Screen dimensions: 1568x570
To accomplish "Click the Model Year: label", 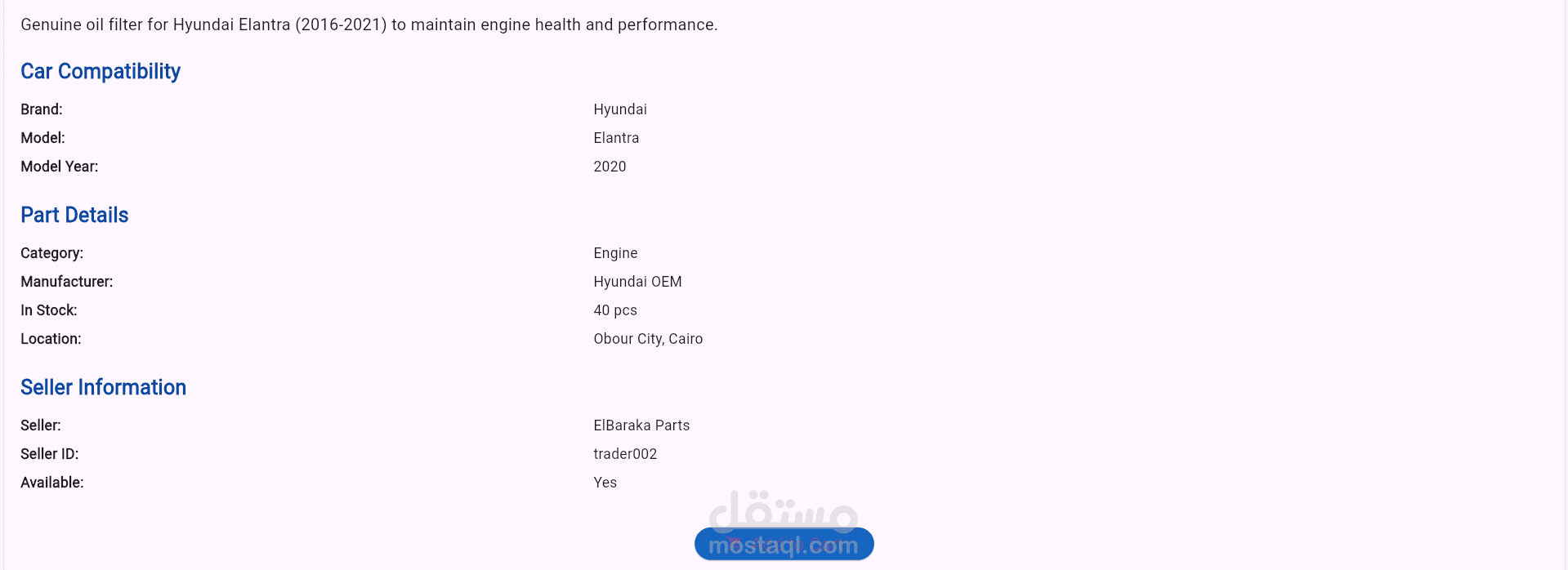I will point(60,167).
